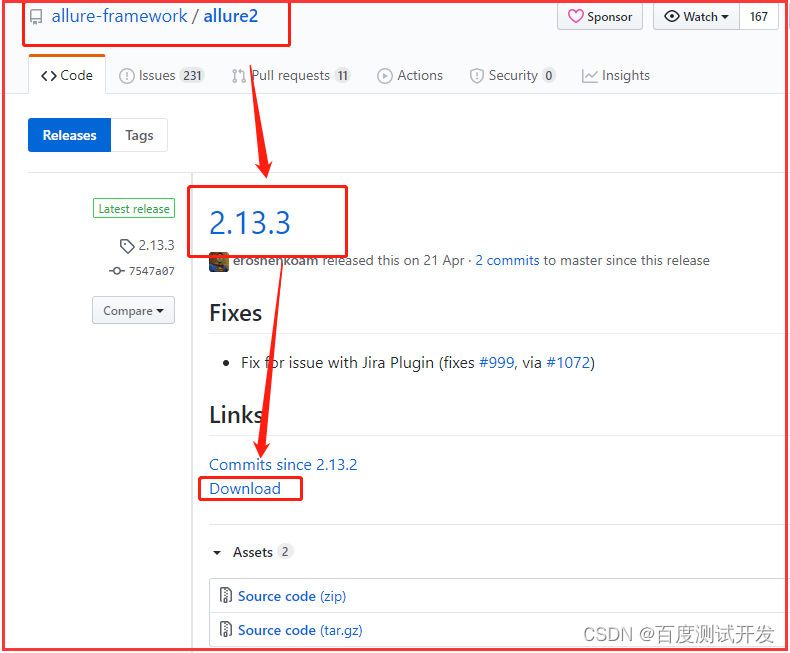The width and height of the screenshot is (790, 653).
Task: Open the allure-framework organization link
Action: coord(119,16)
